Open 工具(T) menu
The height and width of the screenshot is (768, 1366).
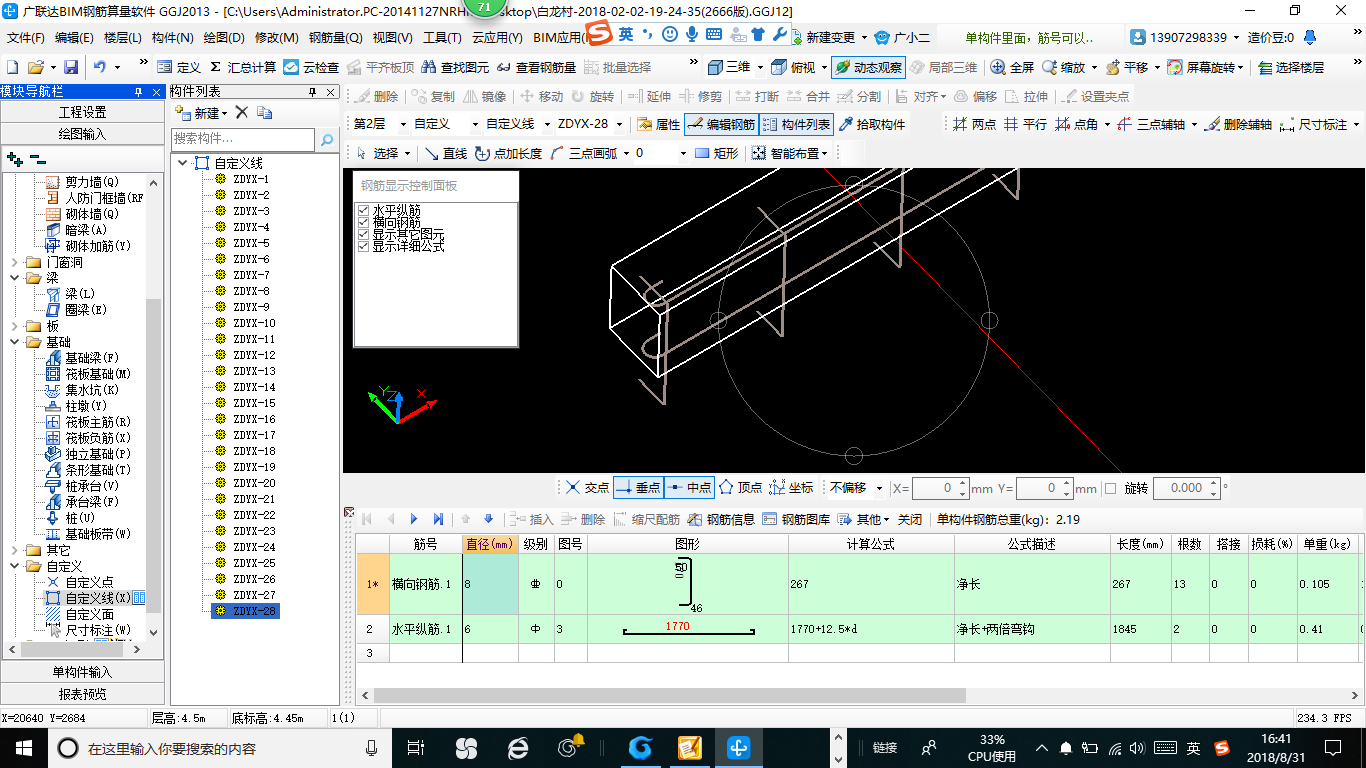click(441, 38)
